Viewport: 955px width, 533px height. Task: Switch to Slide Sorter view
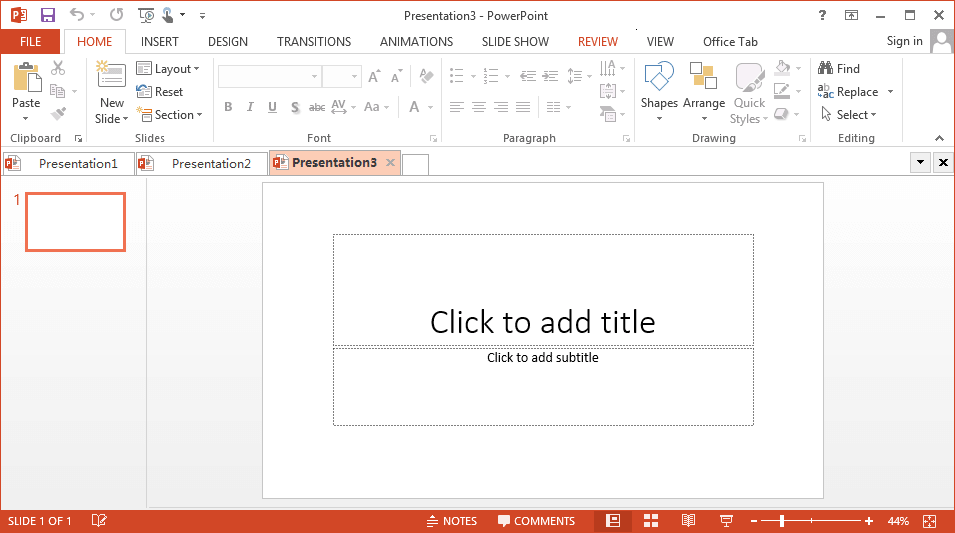pos(651,521)
